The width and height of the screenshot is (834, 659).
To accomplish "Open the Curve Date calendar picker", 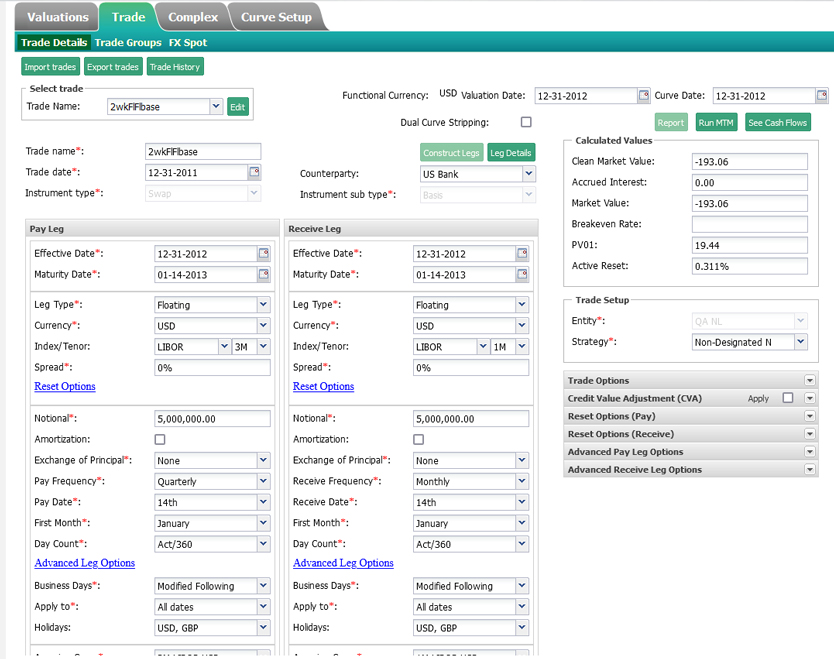I will click(822, 96).
